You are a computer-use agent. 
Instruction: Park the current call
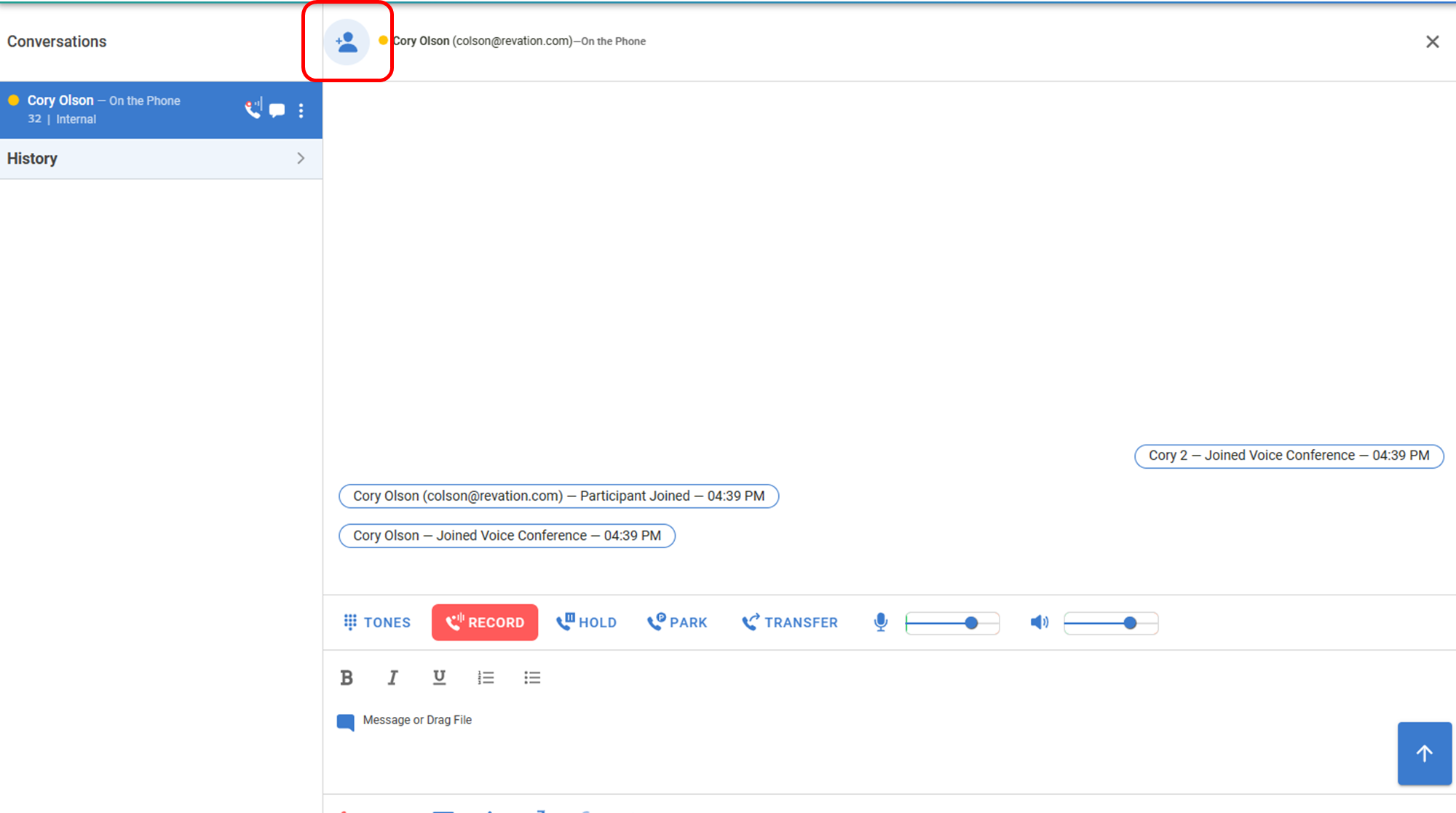tap(678, 622)
